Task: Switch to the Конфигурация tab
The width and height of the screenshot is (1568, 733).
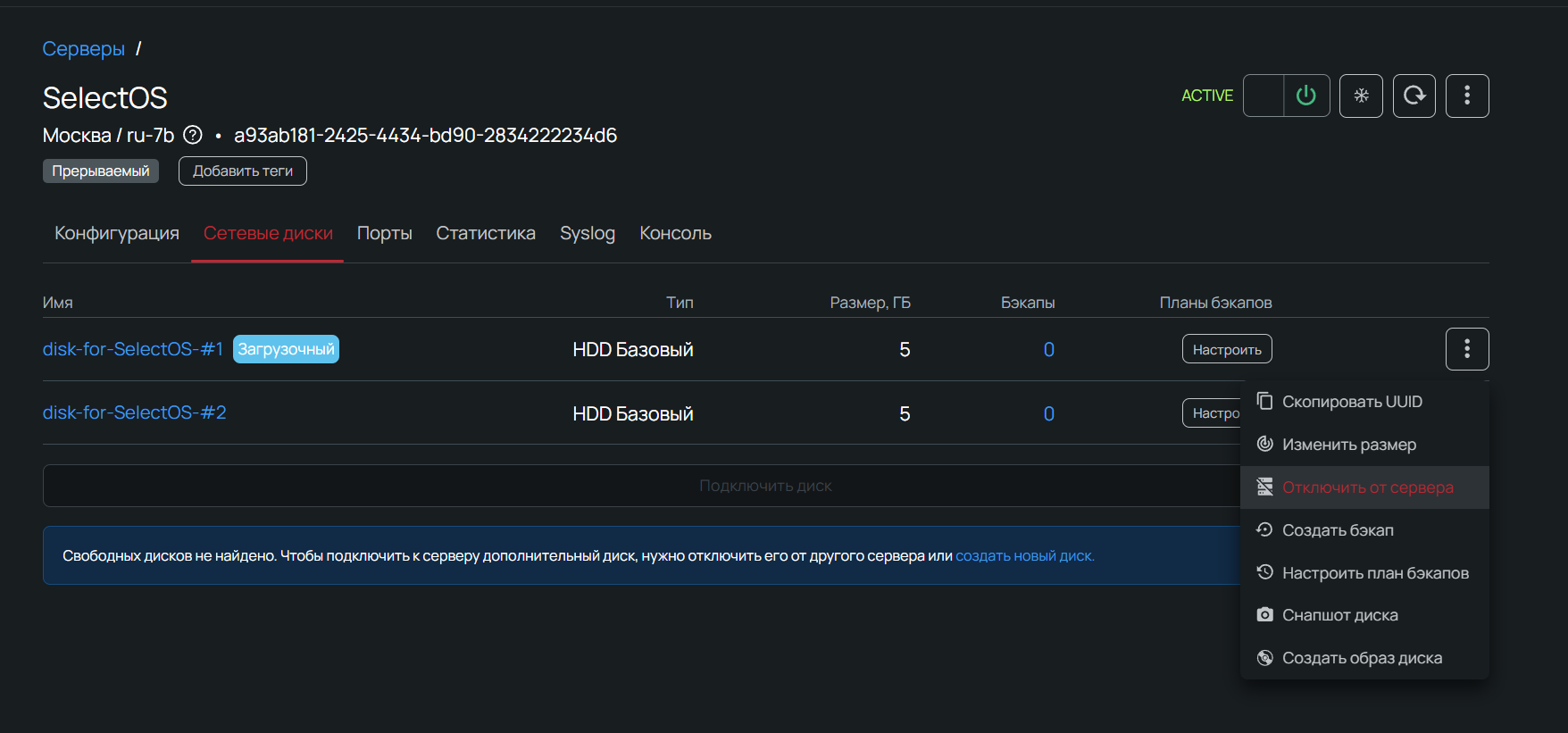Action: pos(117,233)
